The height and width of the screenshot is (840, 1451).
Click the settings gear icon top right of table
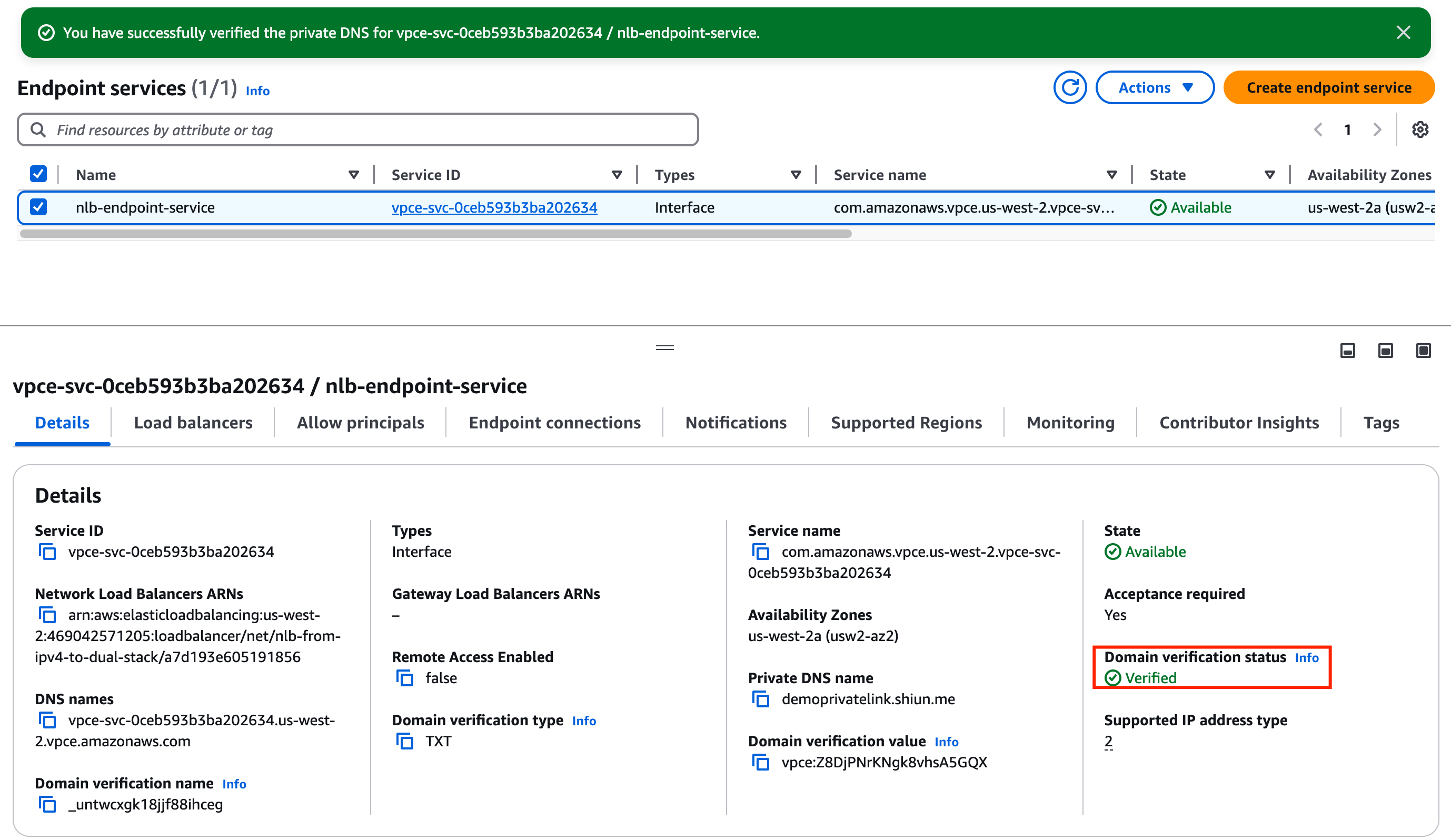(1421, 129)
